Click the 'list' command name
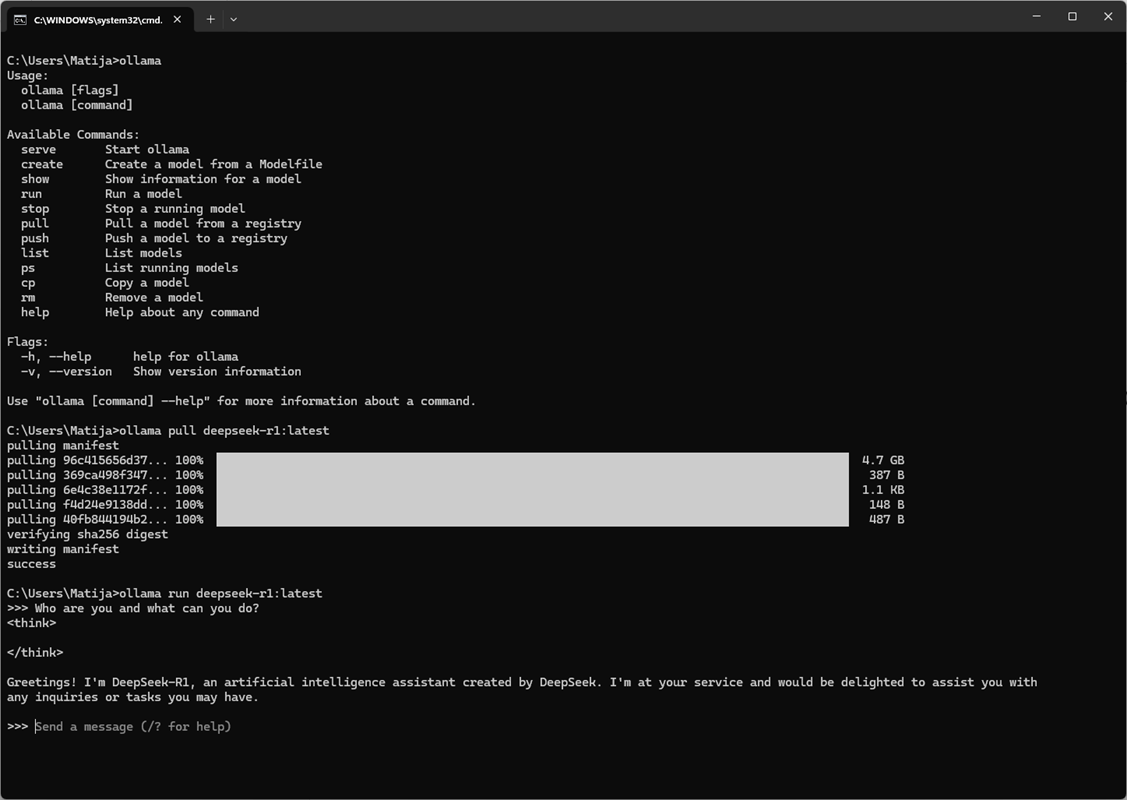 point(35,253)
